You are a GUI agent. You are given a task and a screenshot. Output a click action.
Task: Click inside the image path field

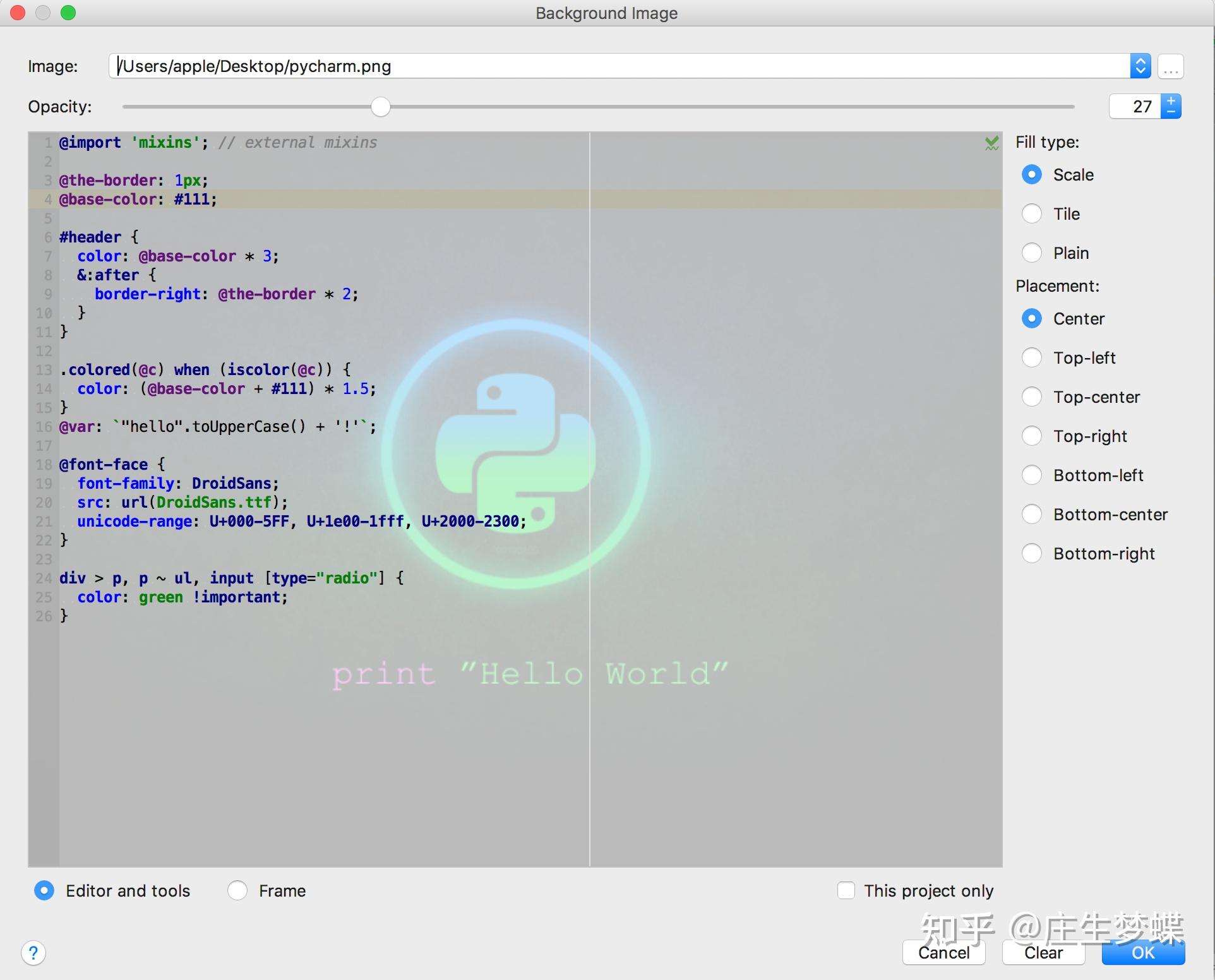(619, 66)
